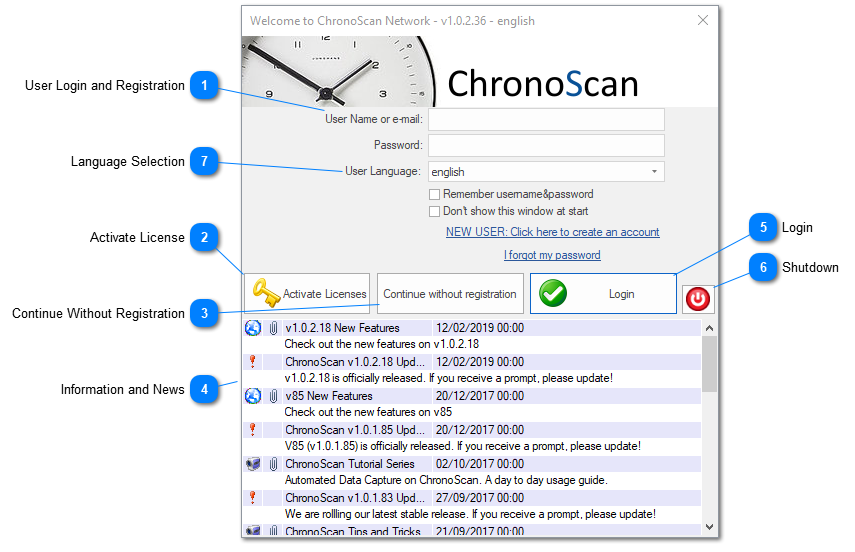855x552 pixels.
Task: Open the NEW USER create account link
Action: pyautogui.click(x=552, y=232)
